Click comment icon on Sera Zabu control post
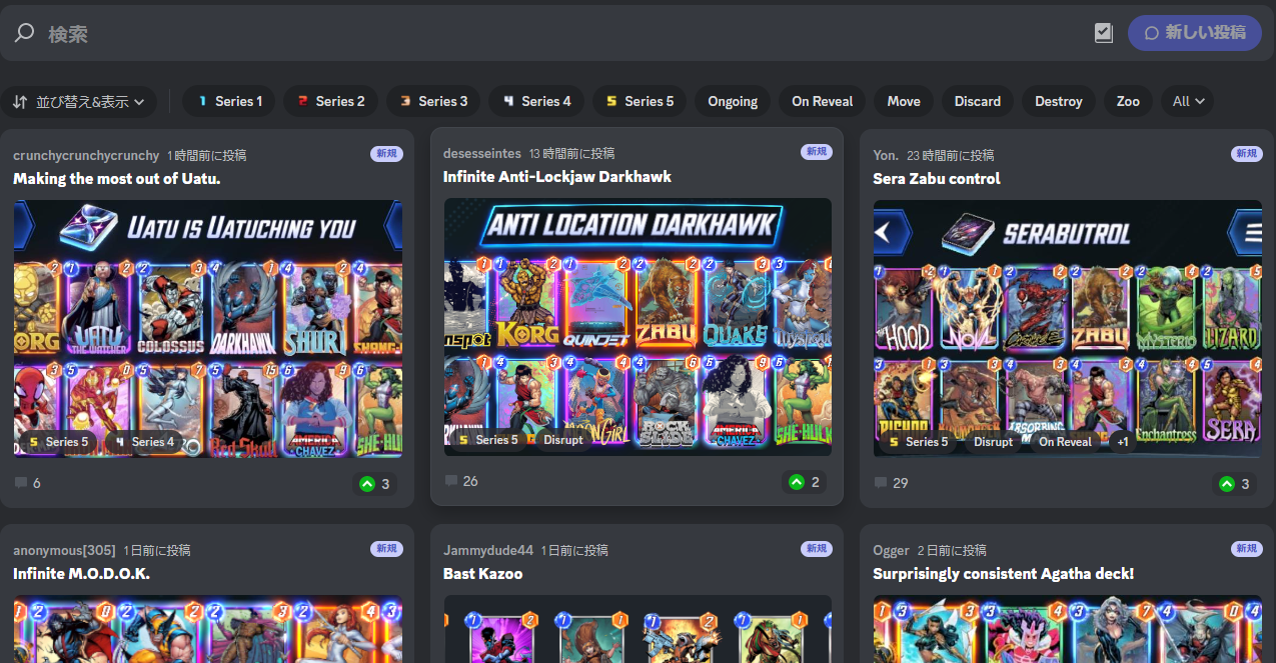The width and height of the screenshot is (1276, 663). point(881,484)
